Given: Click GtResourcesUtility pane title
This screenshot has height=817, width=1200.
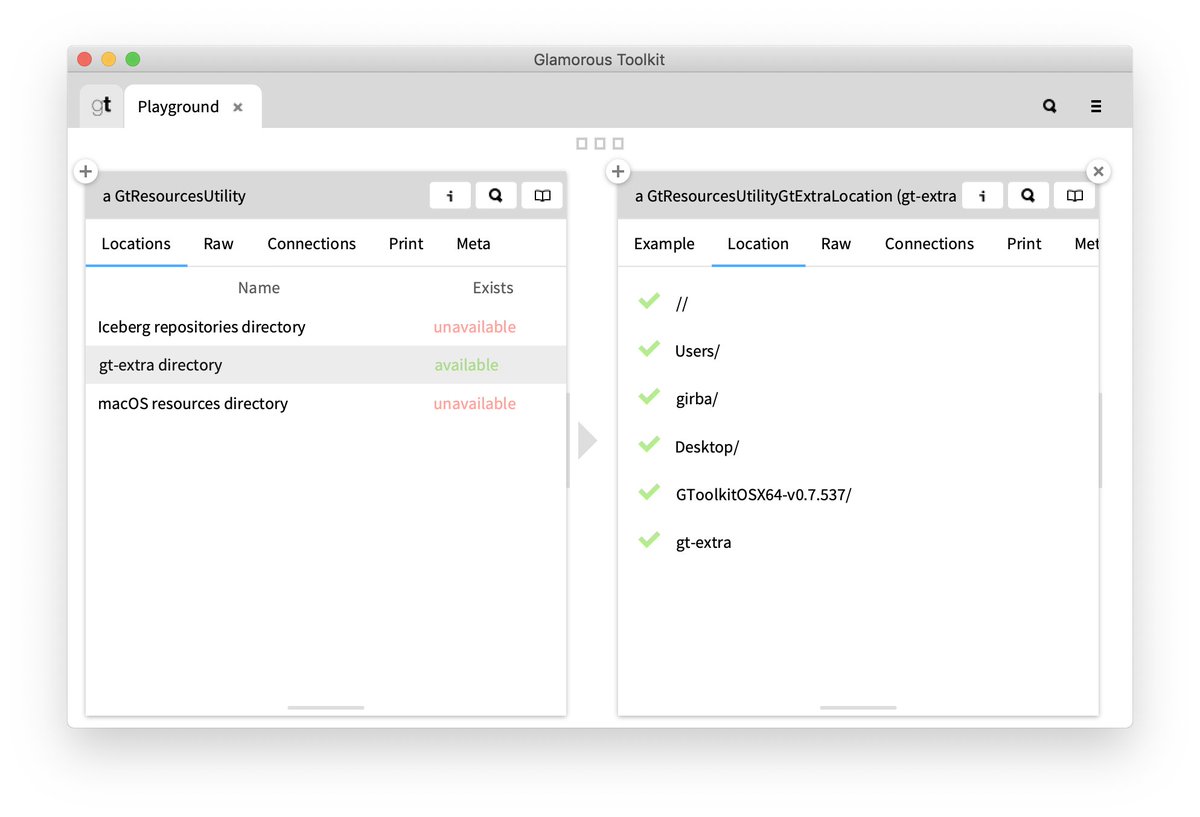Looking at the screenshot, I should click(174, 196).
